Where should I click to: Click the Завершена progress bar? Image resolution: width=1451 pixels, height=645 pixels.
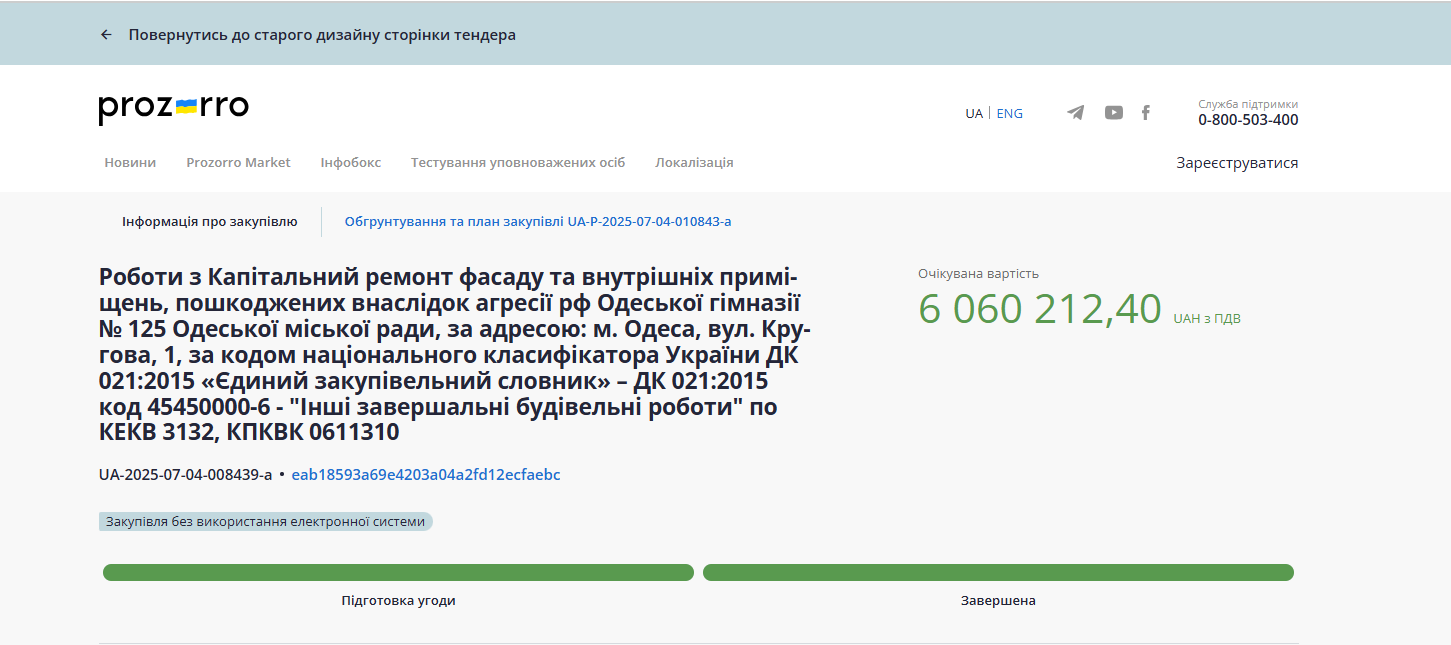998,573
